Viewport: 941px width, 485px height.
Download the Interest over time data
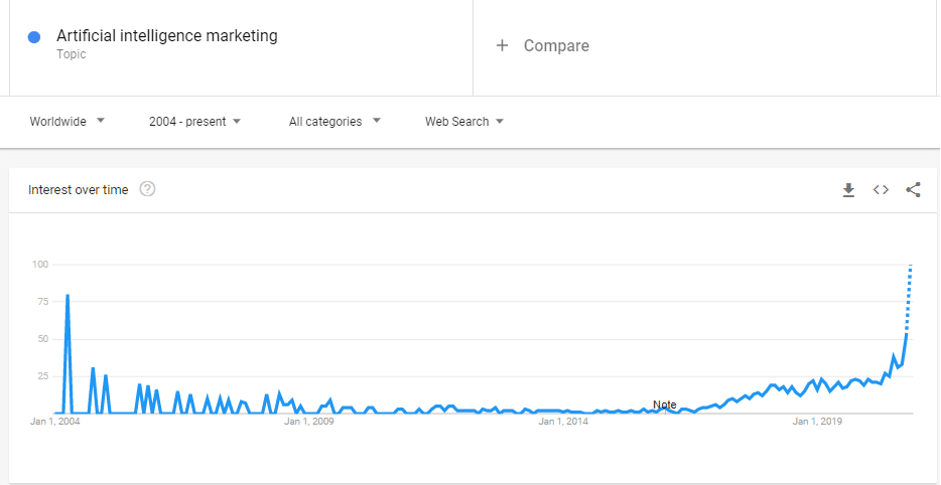point(848,190)
